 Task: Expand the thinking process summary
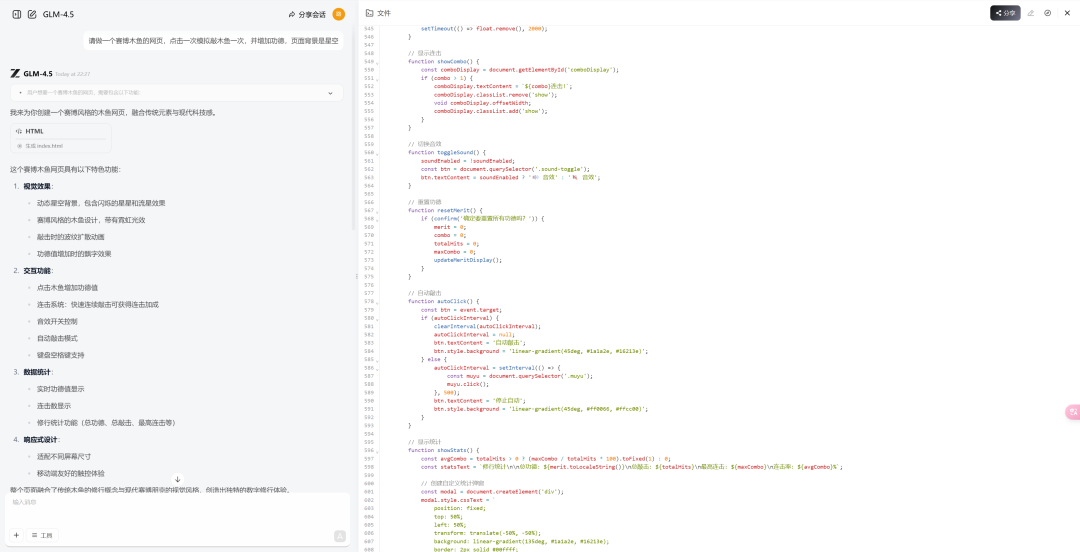[x=330, y=92]
